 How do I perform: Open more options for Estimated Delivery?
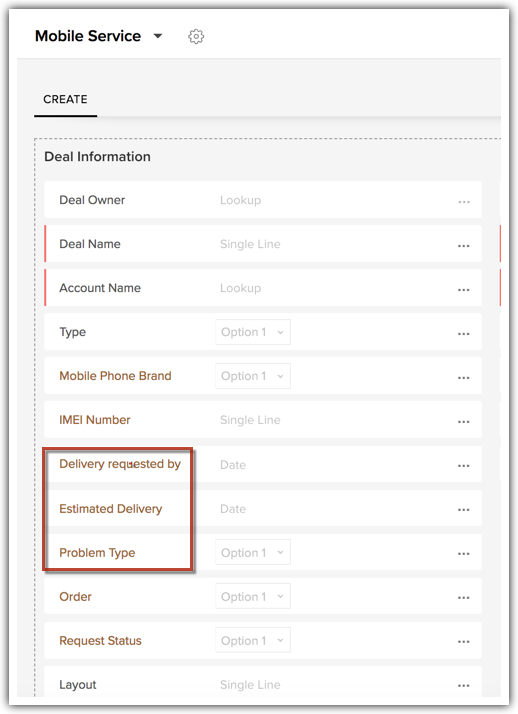(464, 510)
